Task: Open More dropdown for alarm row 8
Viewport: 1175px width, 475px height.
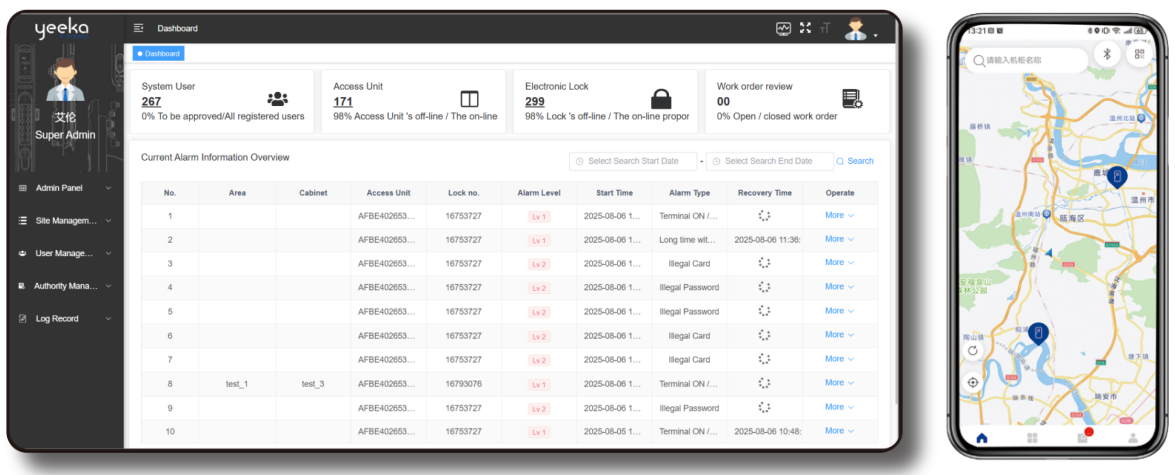Action: [839, 382]
